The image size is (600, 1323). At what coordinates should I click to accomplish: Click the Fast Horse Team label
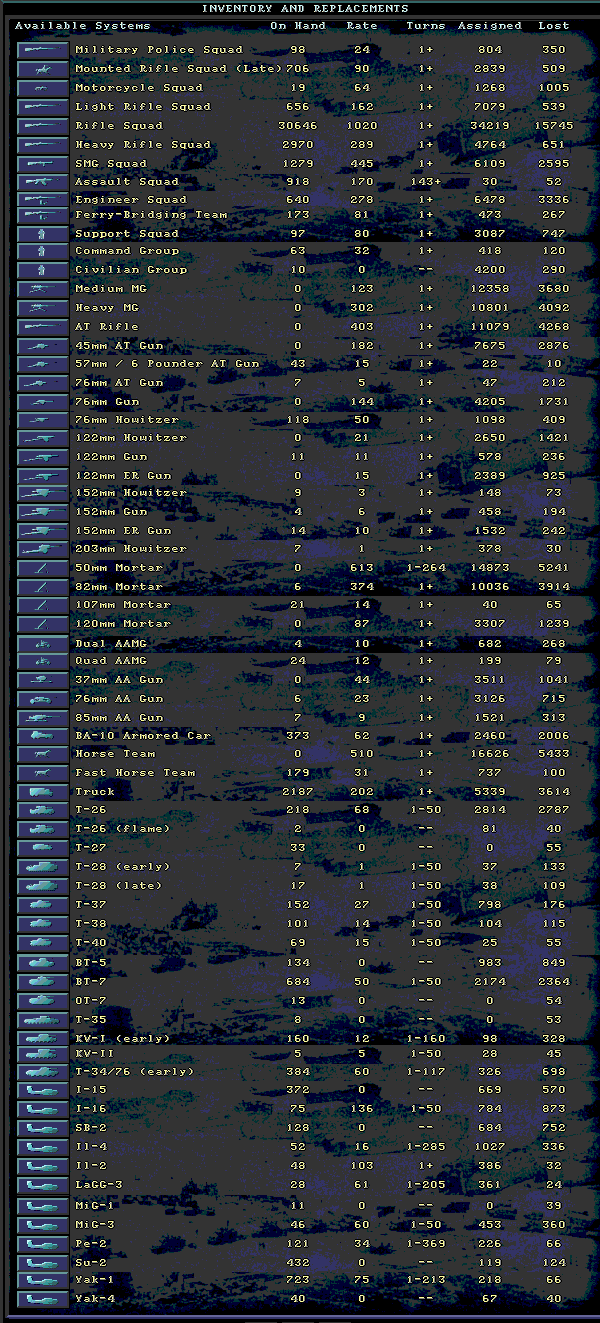[x=135, y=773]
